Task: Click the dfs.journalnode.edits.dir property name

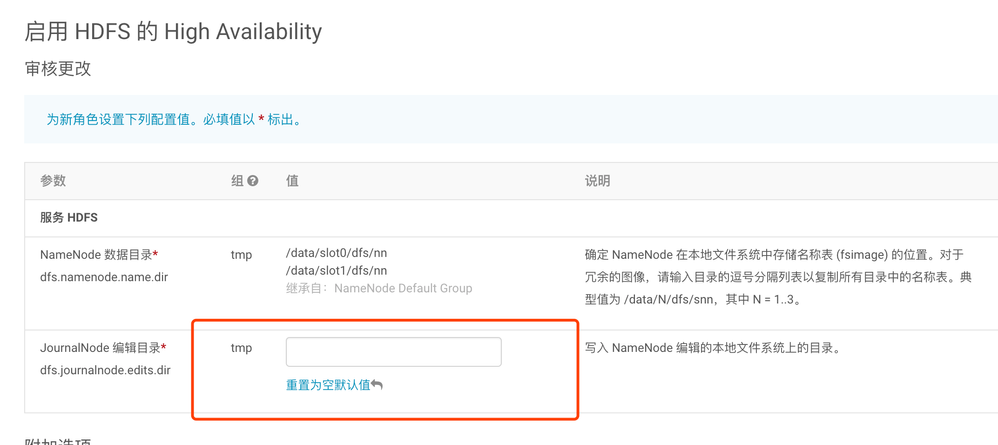Action: pos(105,370)
